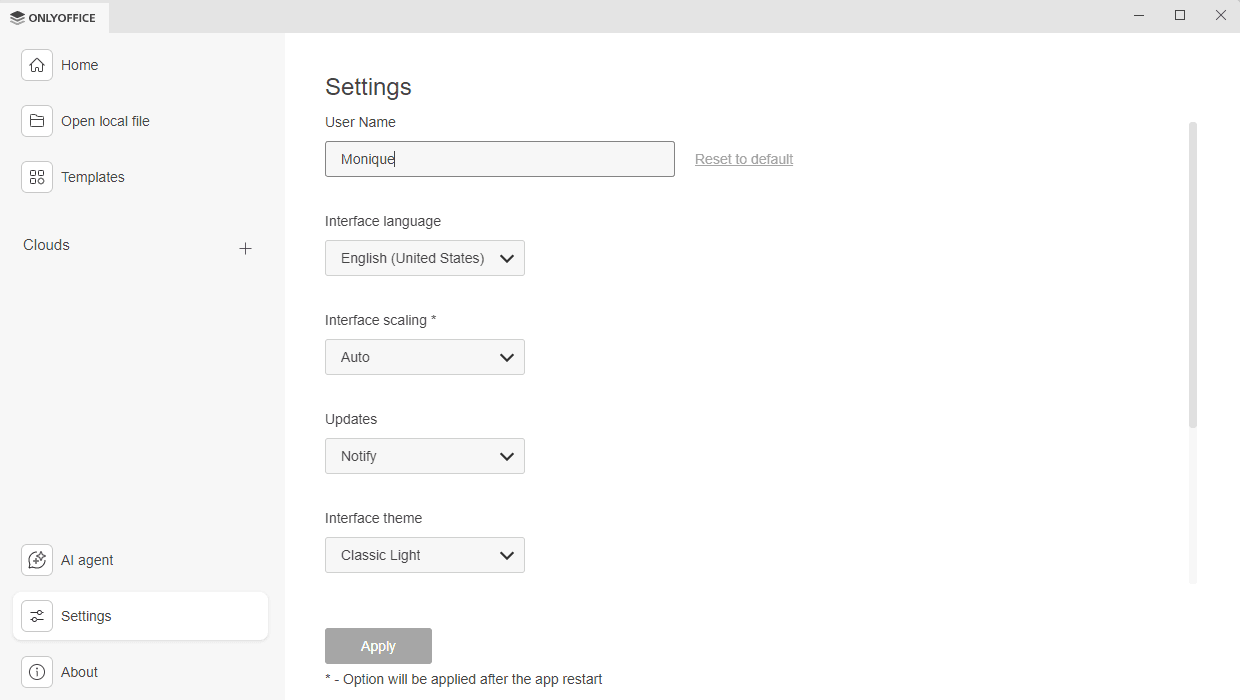Click the Open local file folder icon
Image resolution: width=1240 pixels, height=700 pixels.
[37, 120]
